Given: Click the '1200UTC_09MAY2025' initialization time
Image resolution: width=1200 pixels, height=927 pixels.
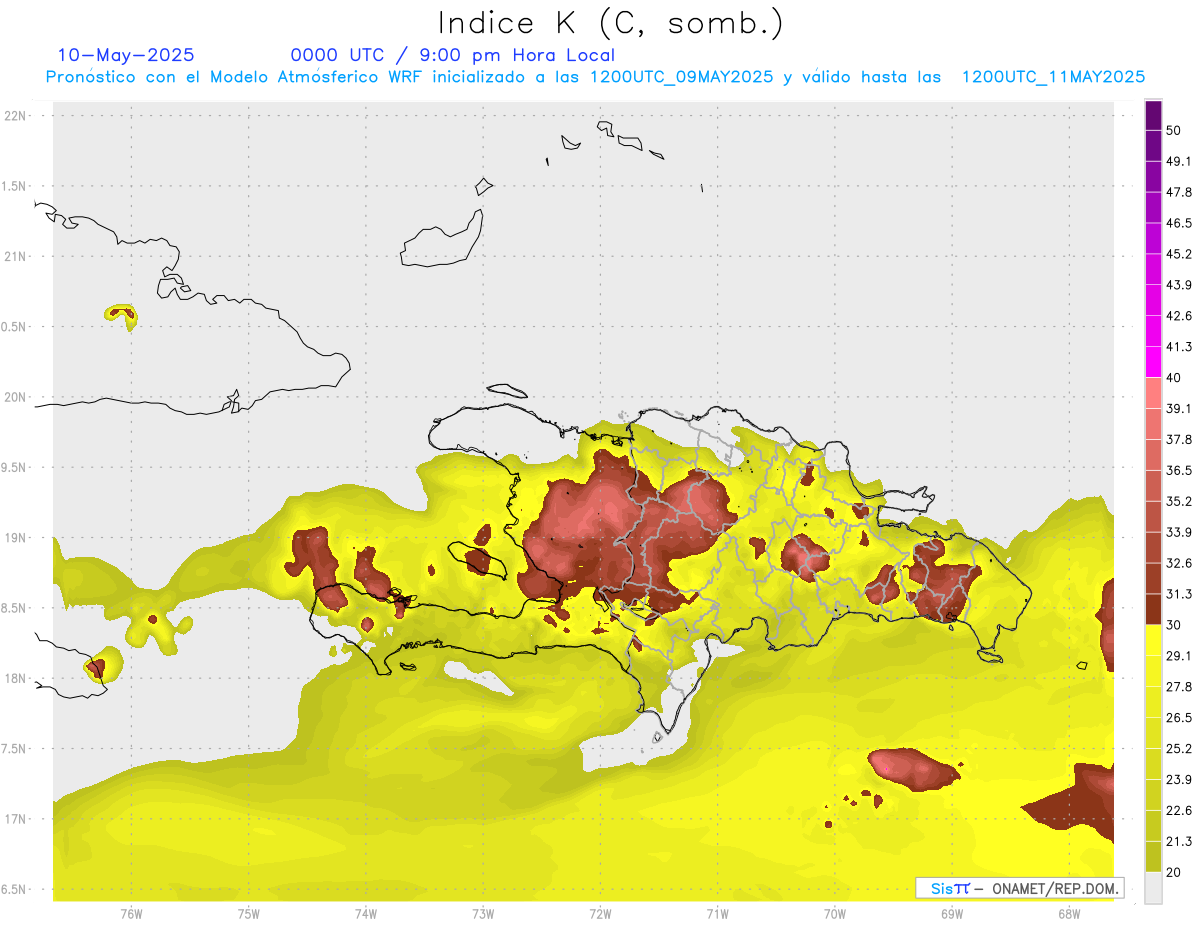Looking at the screenshot, I should 682,77.
